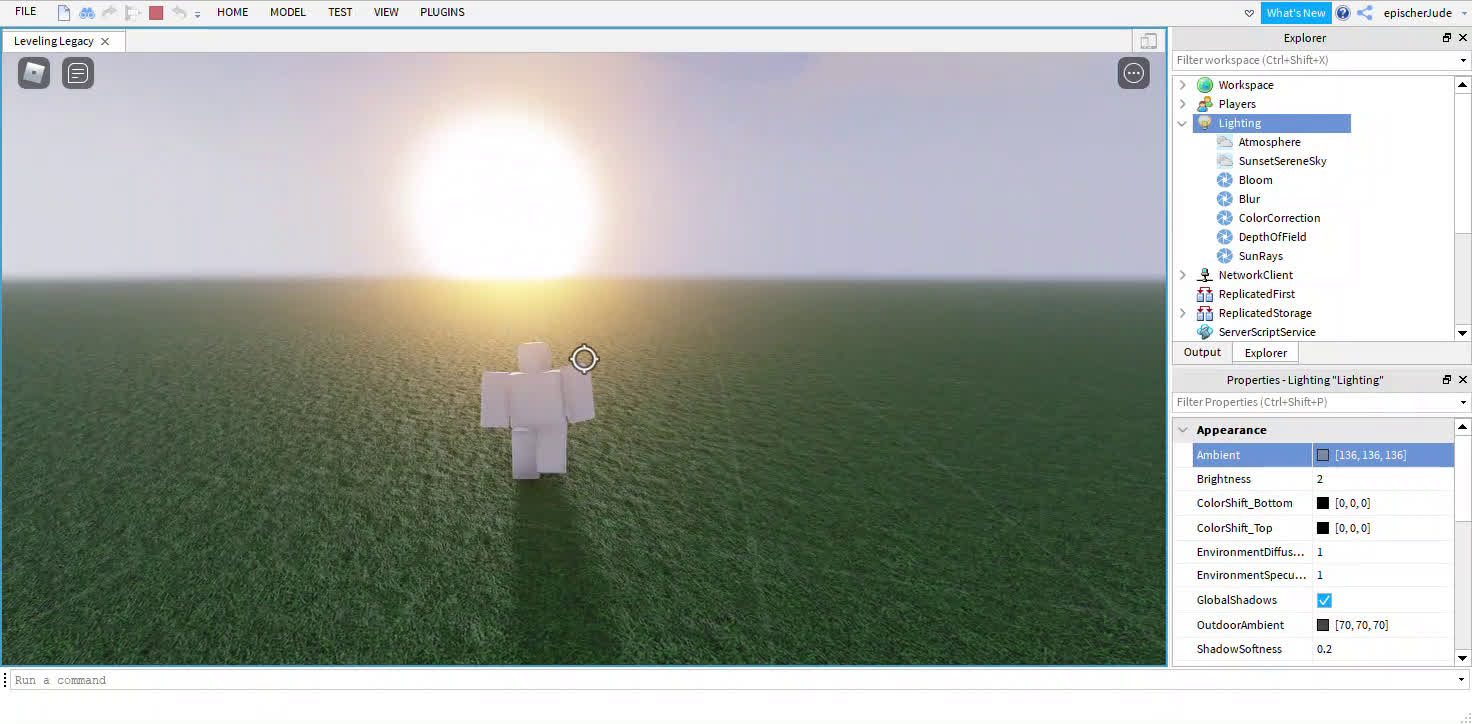Collapse the Appearance section in Properties
The height and width of the screenshot is (724, 1472).
pyautogui.click(x=1183, y=429)
